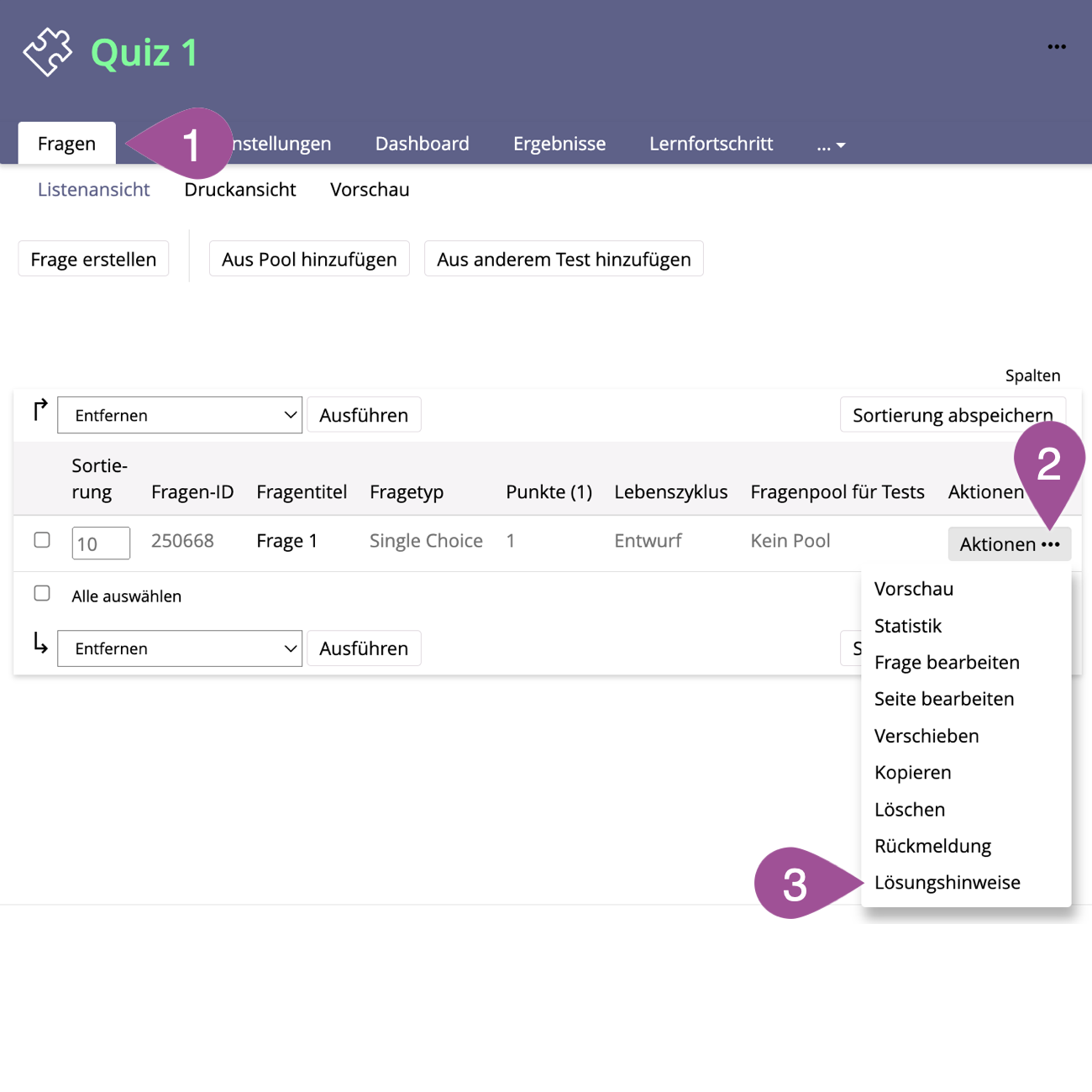
Task: Click Aus Pool hinzufügen button
Action: tap(309, 260)
